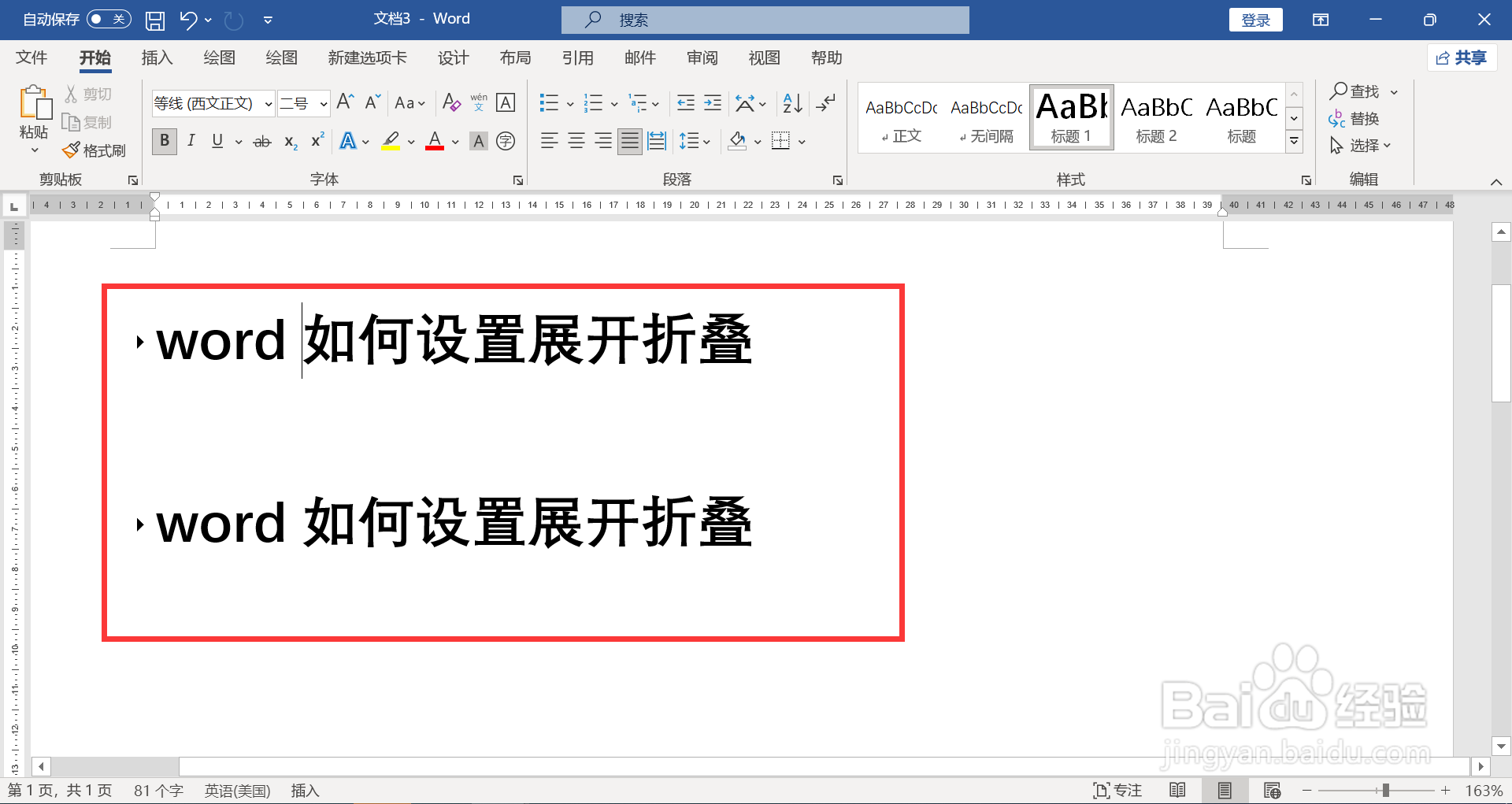This screenshot has height=804, width=1512.
Task: Collapse the first heading with its triangle
Action: click(x=139, y=342)
